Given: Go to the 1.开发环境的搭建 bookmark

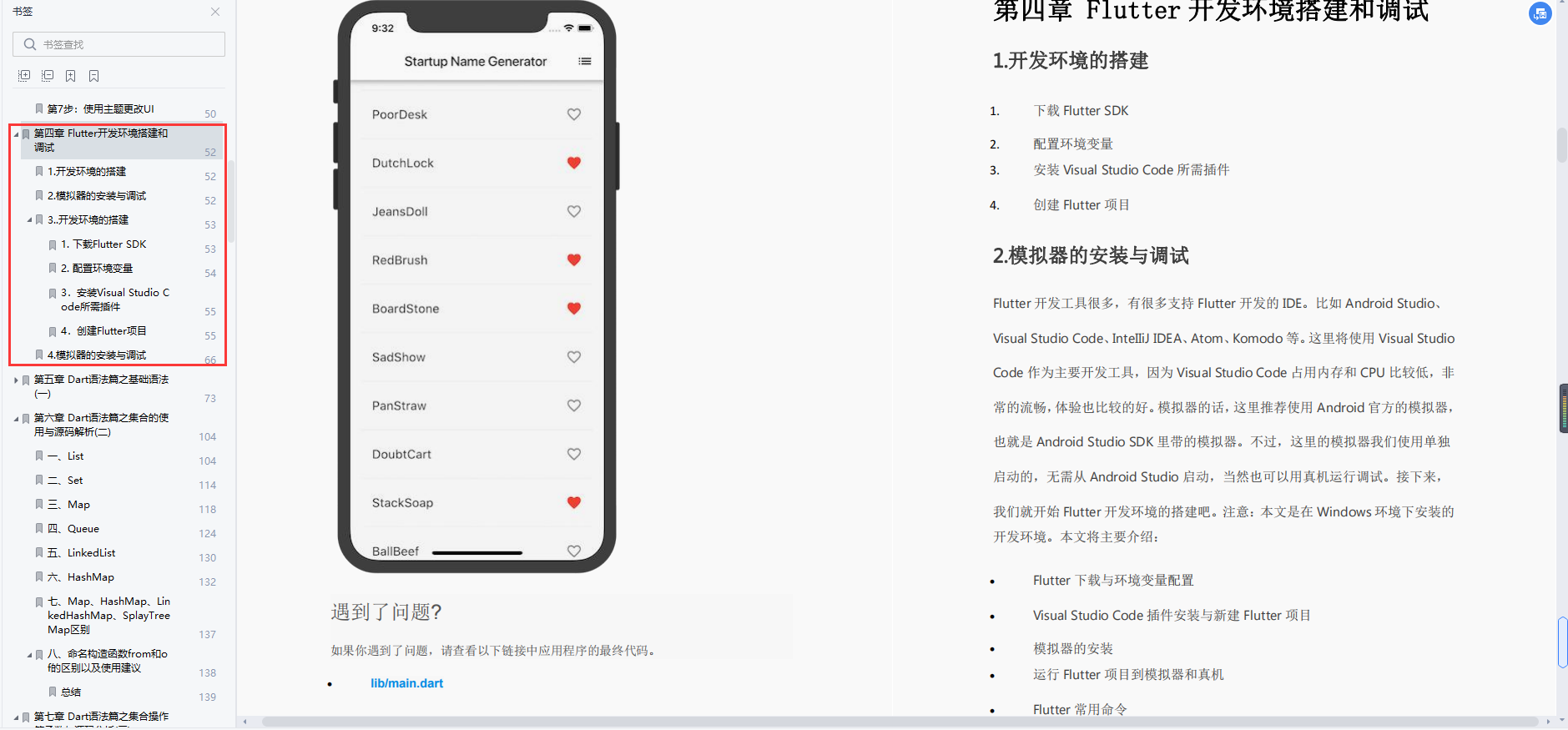Looking at the screenshot, I should (x=87, y=172).
